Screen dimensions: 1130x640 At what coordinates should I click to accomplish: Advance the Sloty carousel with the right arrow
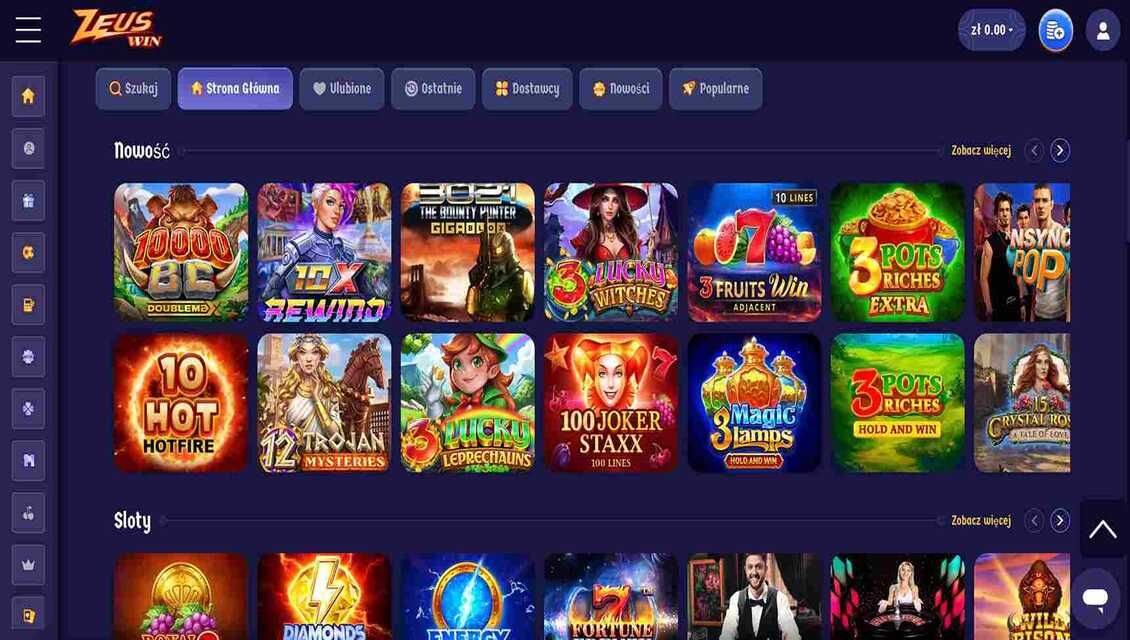[1059, 520]
